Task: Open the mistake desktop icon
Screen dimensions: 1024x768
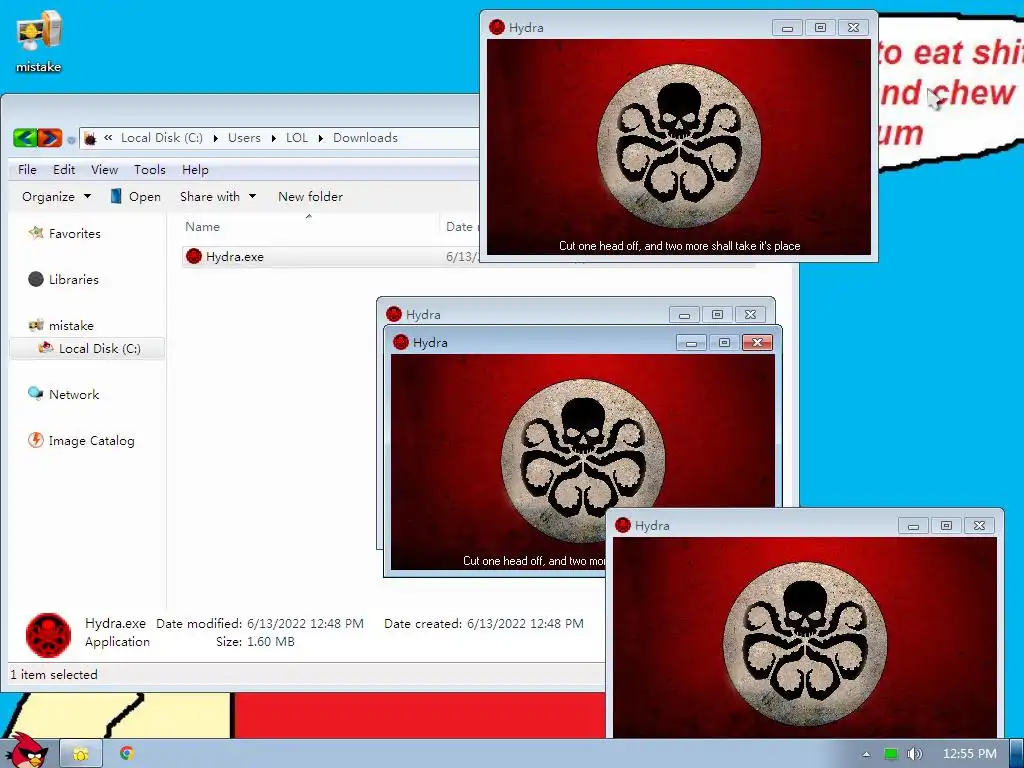Action: click(x=39, y=41)
